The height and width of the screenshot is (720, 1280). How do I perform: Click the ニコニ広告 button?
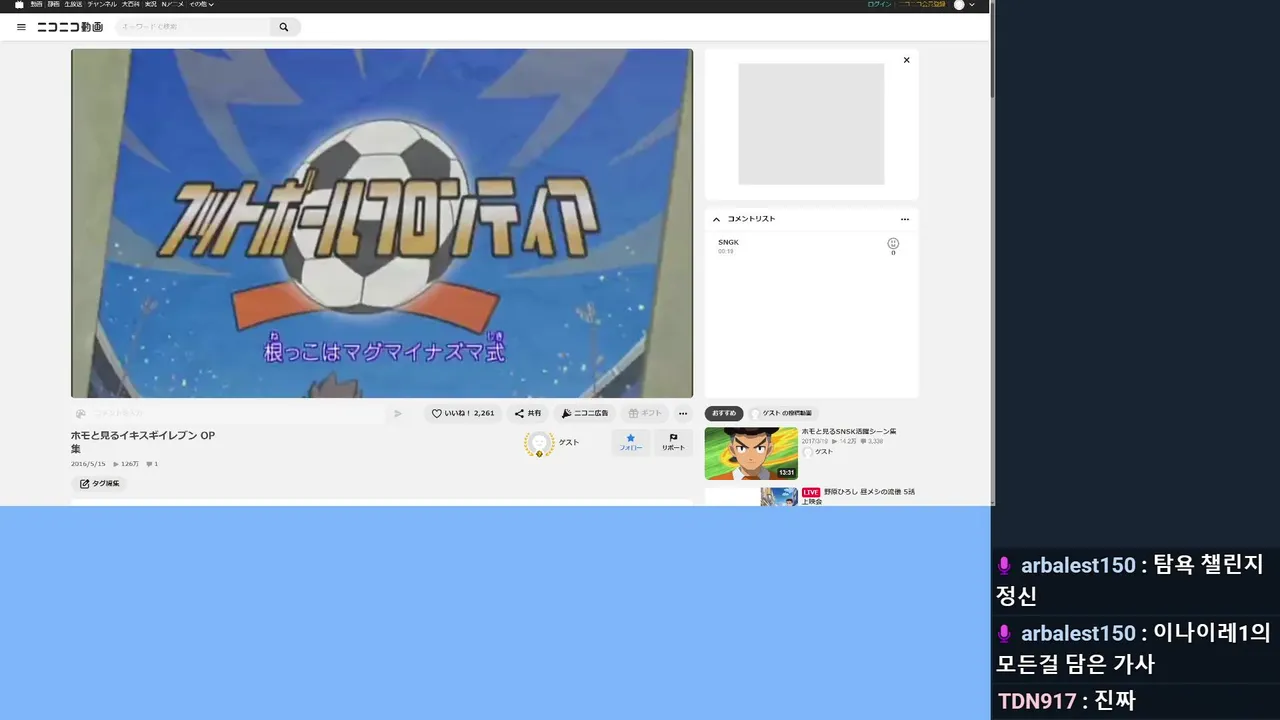pyautogui.click(x=585, y=413)
